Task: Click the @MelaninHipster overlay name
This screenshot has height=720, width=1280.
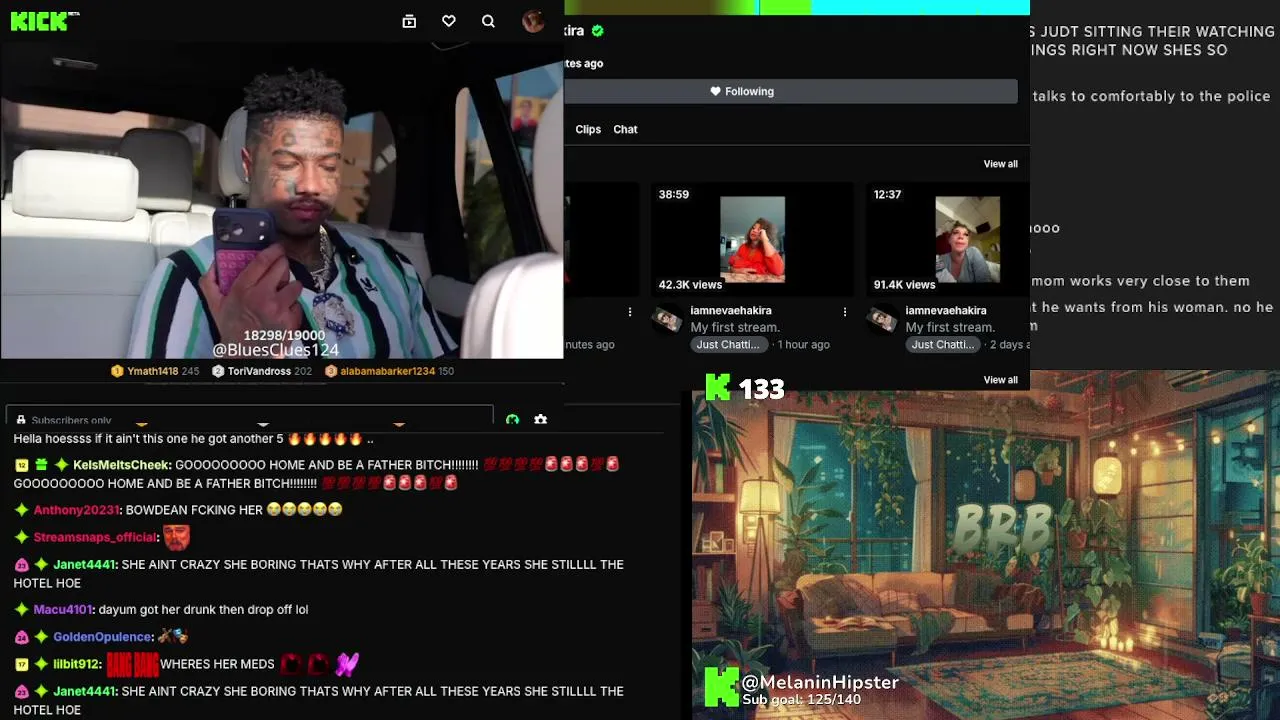Action: [820, 682]
